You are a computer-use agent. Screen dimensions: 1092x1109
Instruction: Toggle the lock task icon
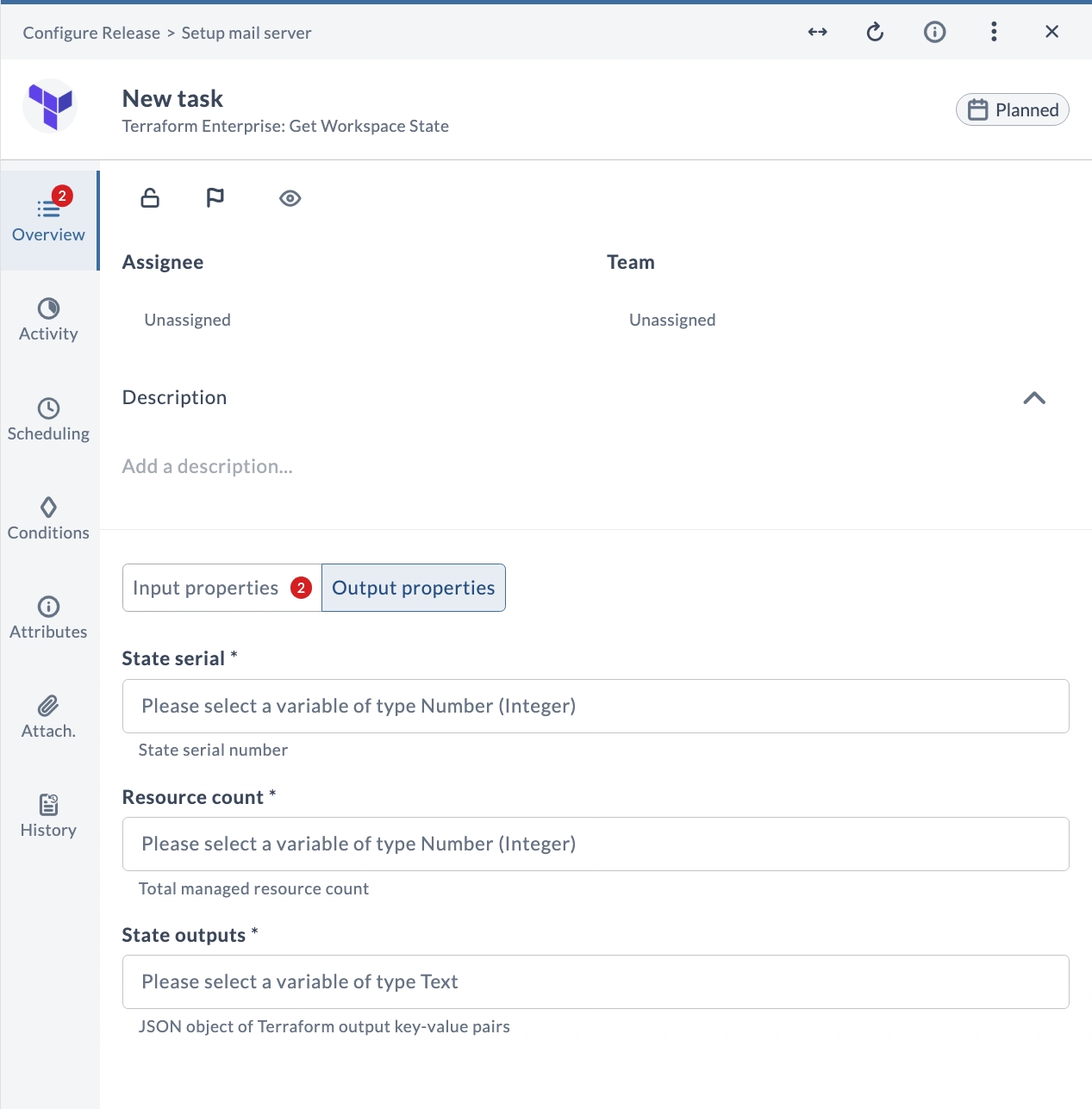click(150, 198)
